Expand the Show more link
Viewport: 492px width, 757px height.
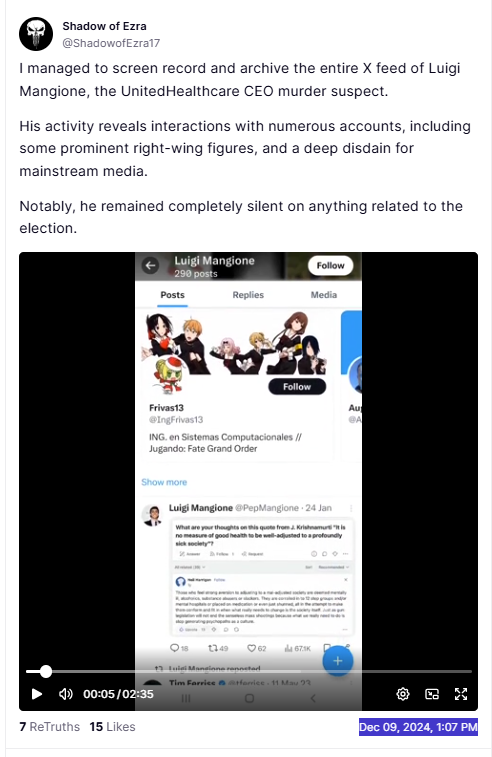(164, 482)
